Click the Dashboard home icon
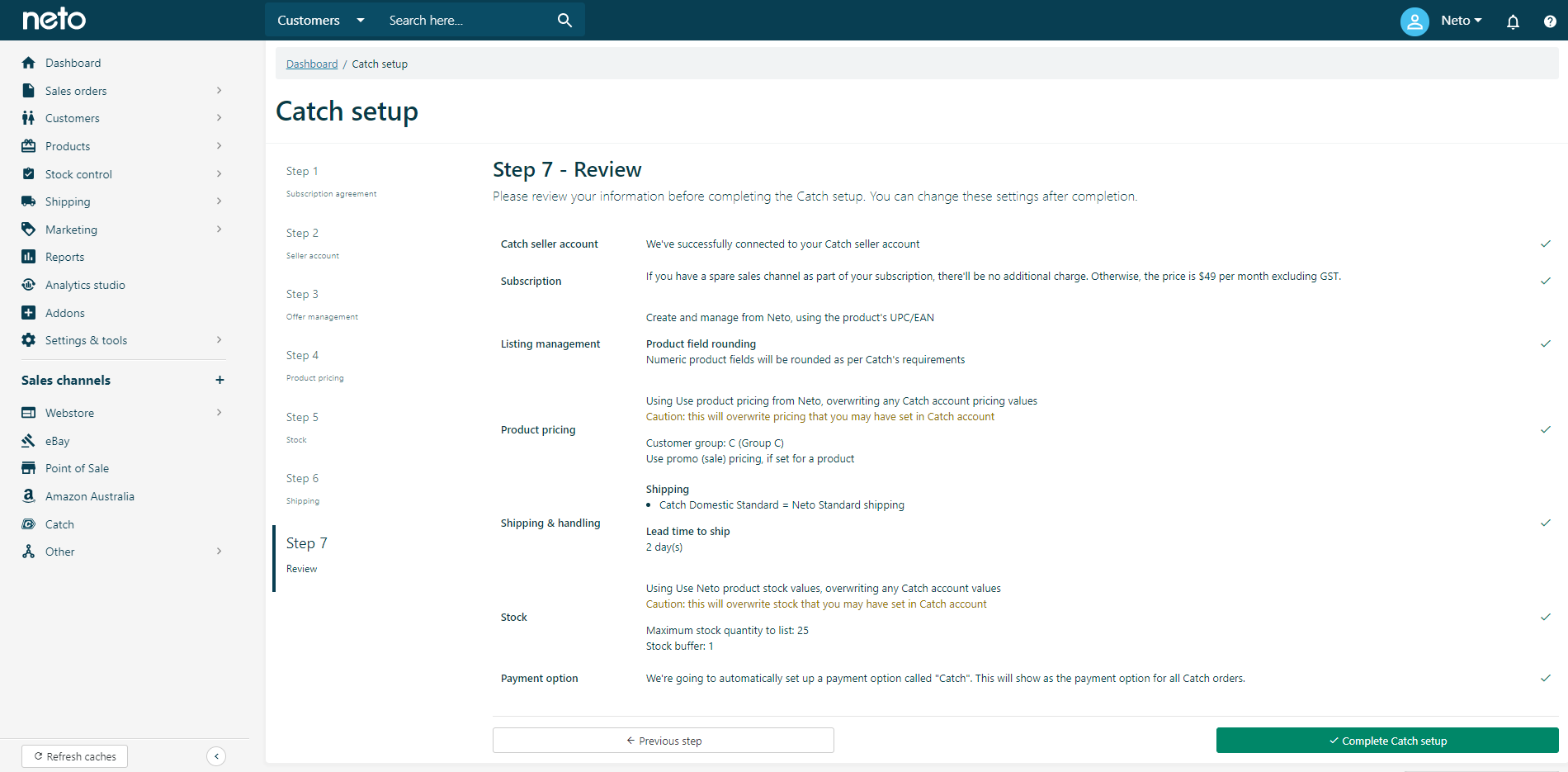Screen dimensions: 1568x772 coord(29,63)
